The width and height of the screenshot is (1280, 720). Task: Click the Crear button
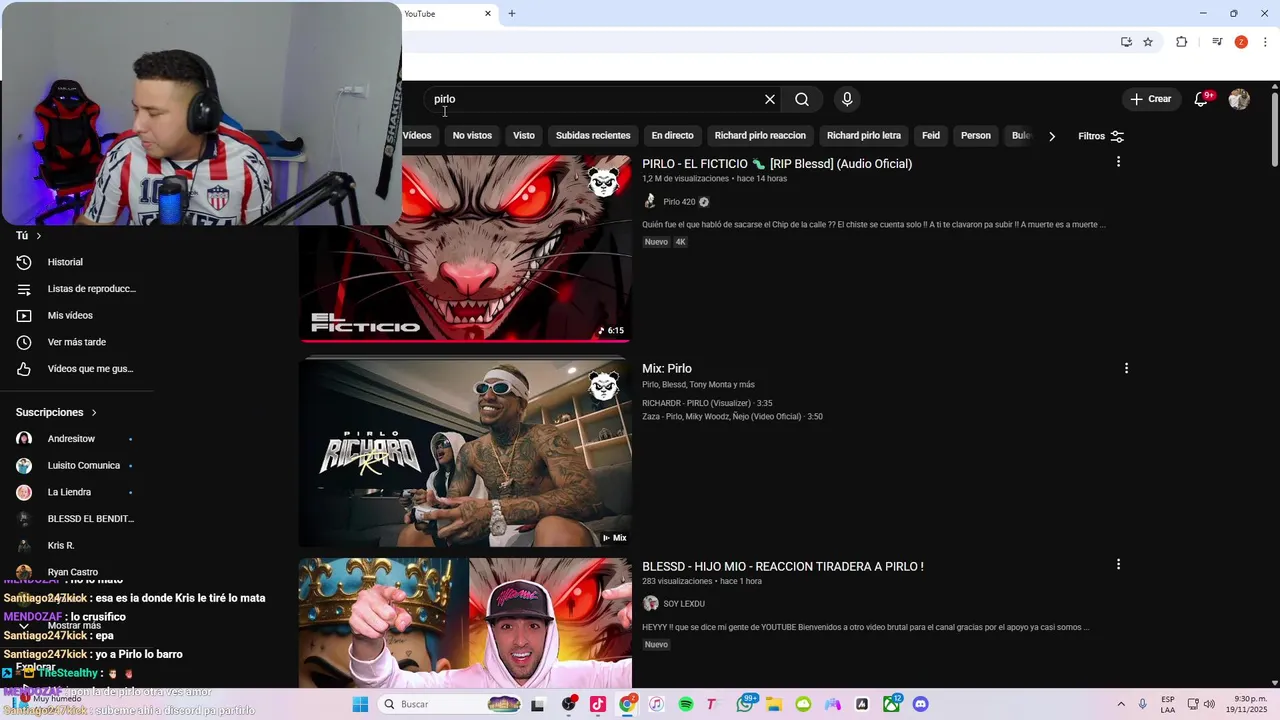pos(1151,99)
